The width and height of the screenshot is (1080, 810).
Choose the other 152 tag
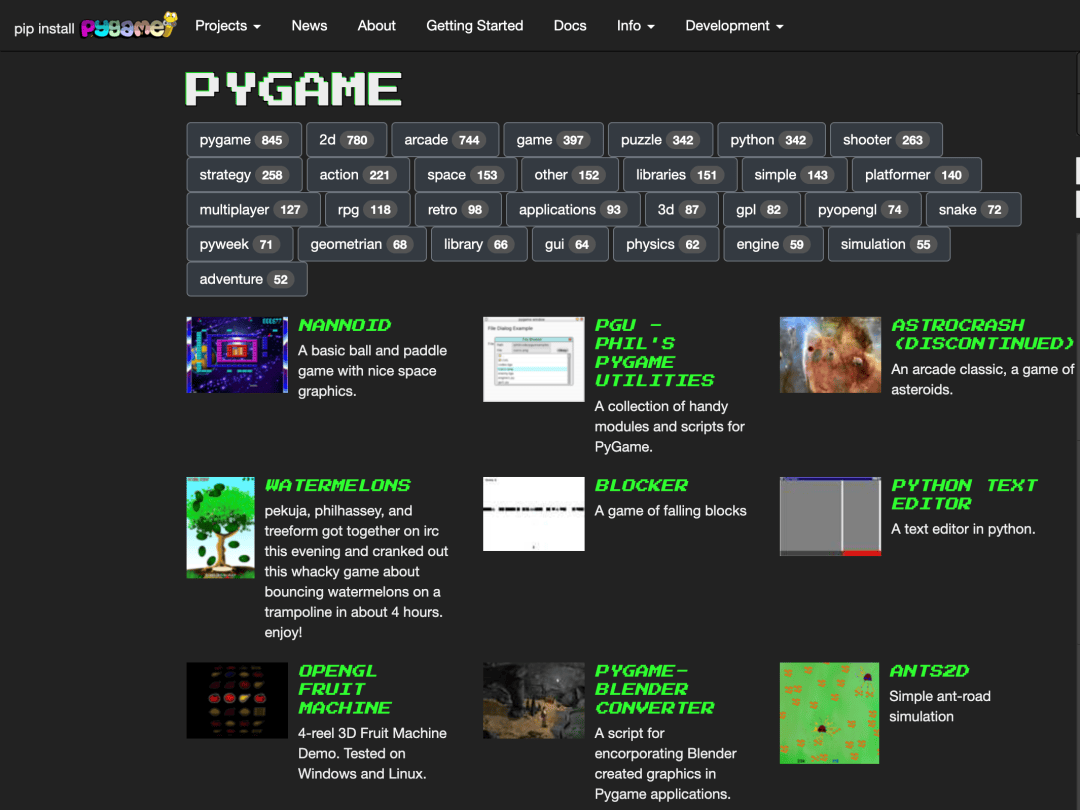coord(570,174)
